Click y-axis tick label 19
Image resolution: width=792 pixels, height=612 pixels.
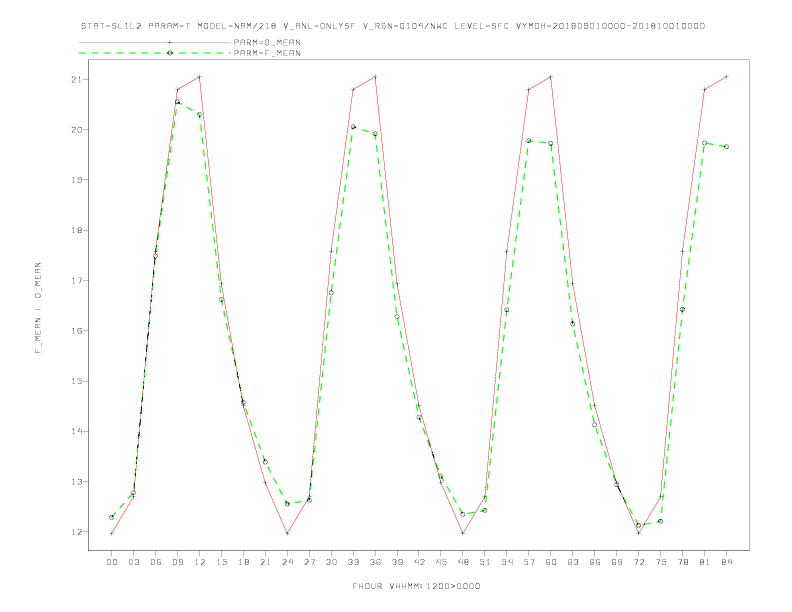(x=77, y=180)
